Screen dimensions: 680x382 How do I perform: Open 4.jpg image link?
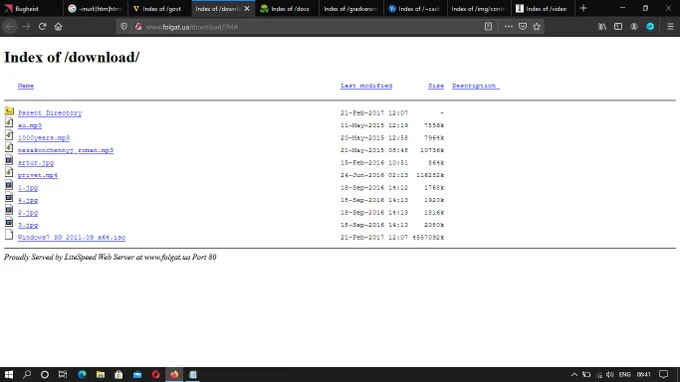28,200
